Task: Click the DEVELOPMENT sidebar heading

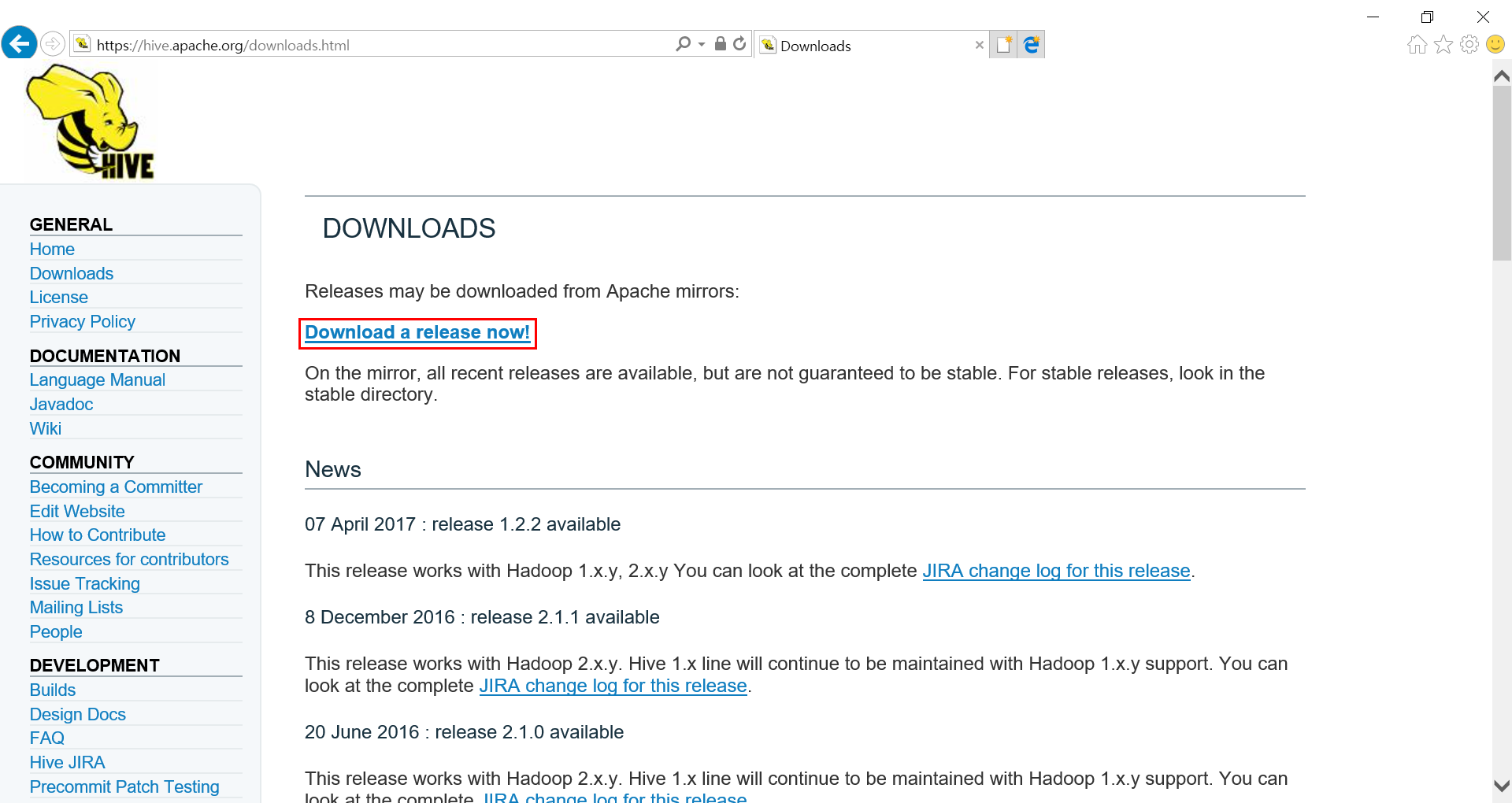Action: click(x=94, y=666)
